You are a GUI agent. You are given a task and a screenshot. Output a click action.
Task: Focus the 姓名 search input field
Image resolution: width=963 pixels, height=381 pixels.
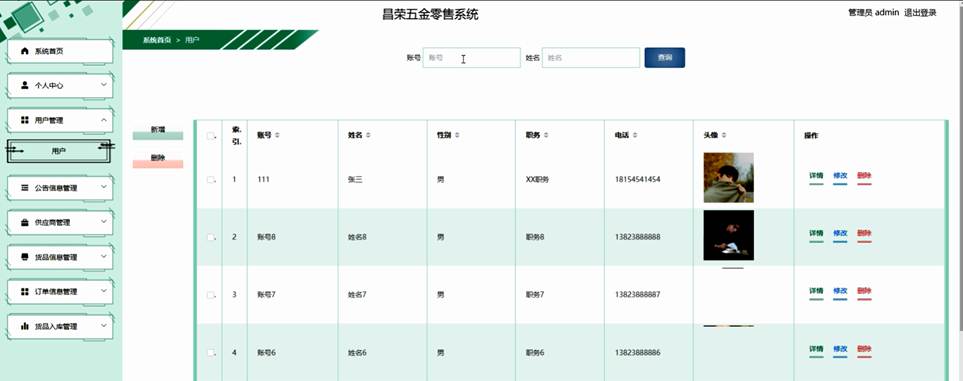point(591,58)
